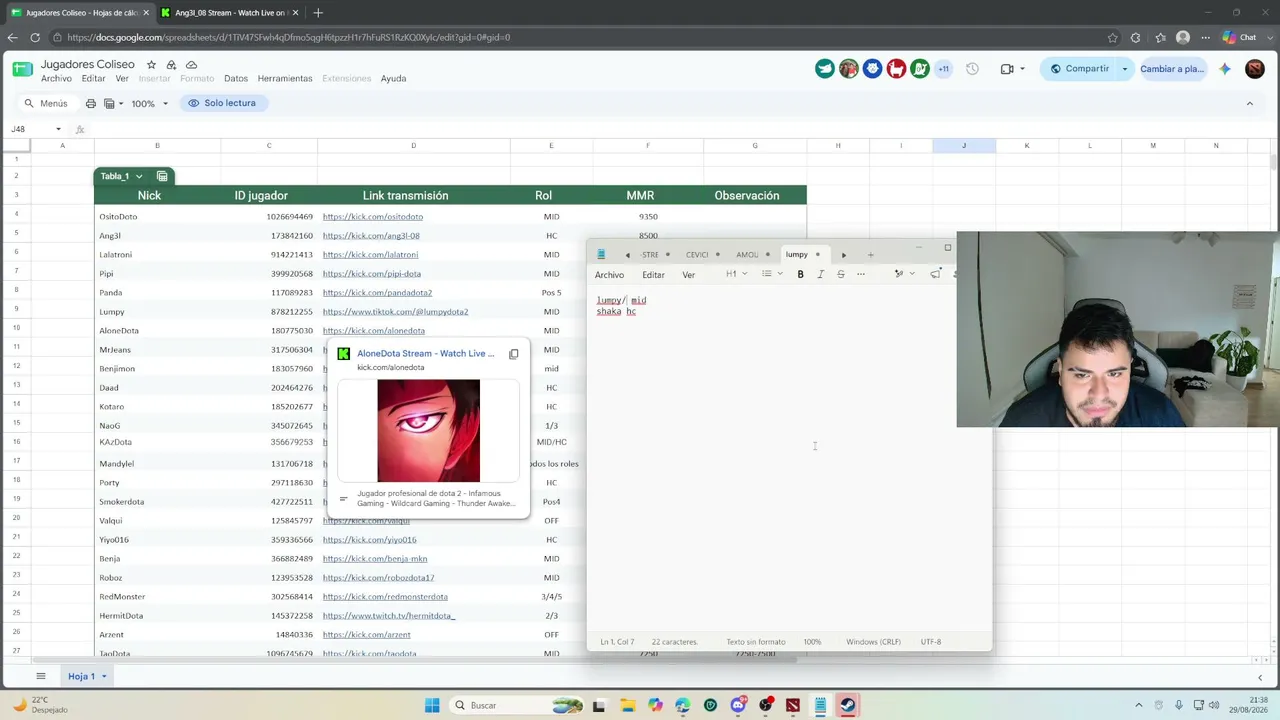Switch to the Ang3l_08 Stream browser tab
Screen dimensions: 1280x720
click(x=229, y=13)
